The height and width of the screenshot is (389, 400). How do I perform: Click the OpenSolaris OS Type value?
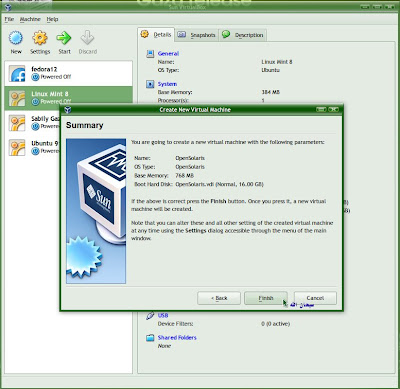pyautogui.click(x=190, y=167)
